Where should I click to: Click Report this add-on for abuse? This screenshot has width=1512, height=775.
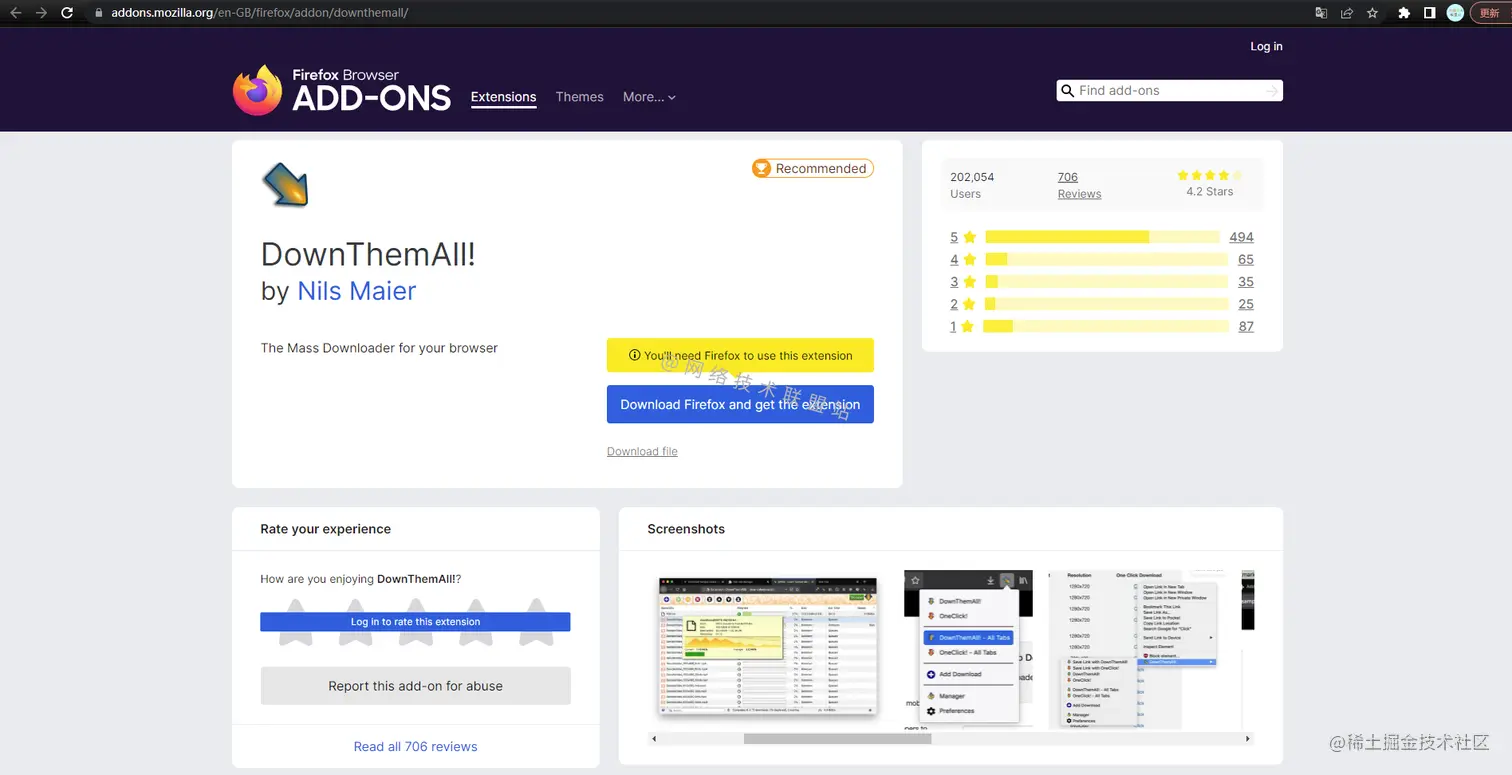coord(415,686)
